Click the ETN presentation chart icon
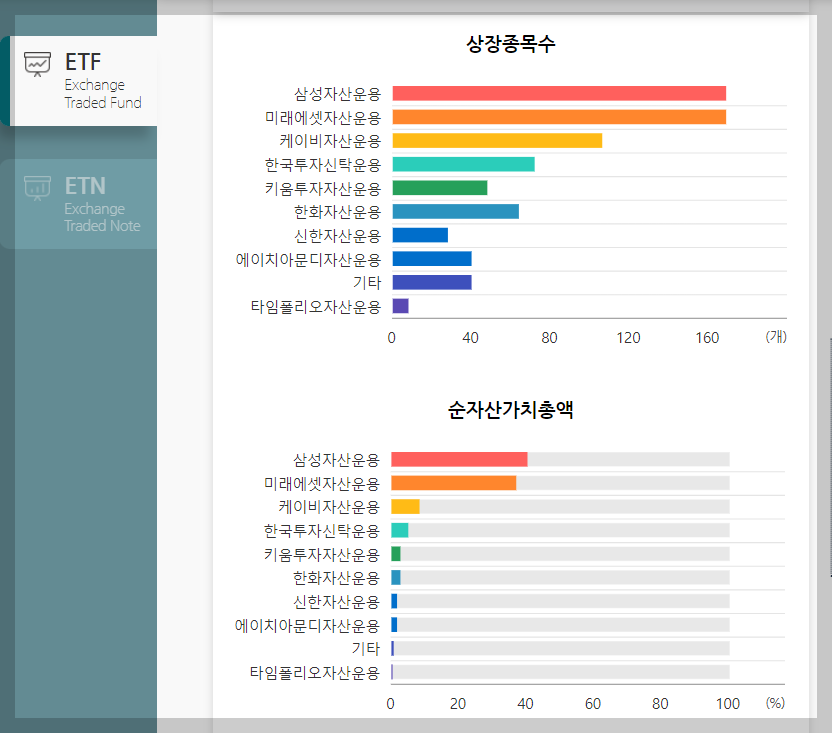Image resolution: width=832 pixels, height=733 pixels. [x=37, y=186]
